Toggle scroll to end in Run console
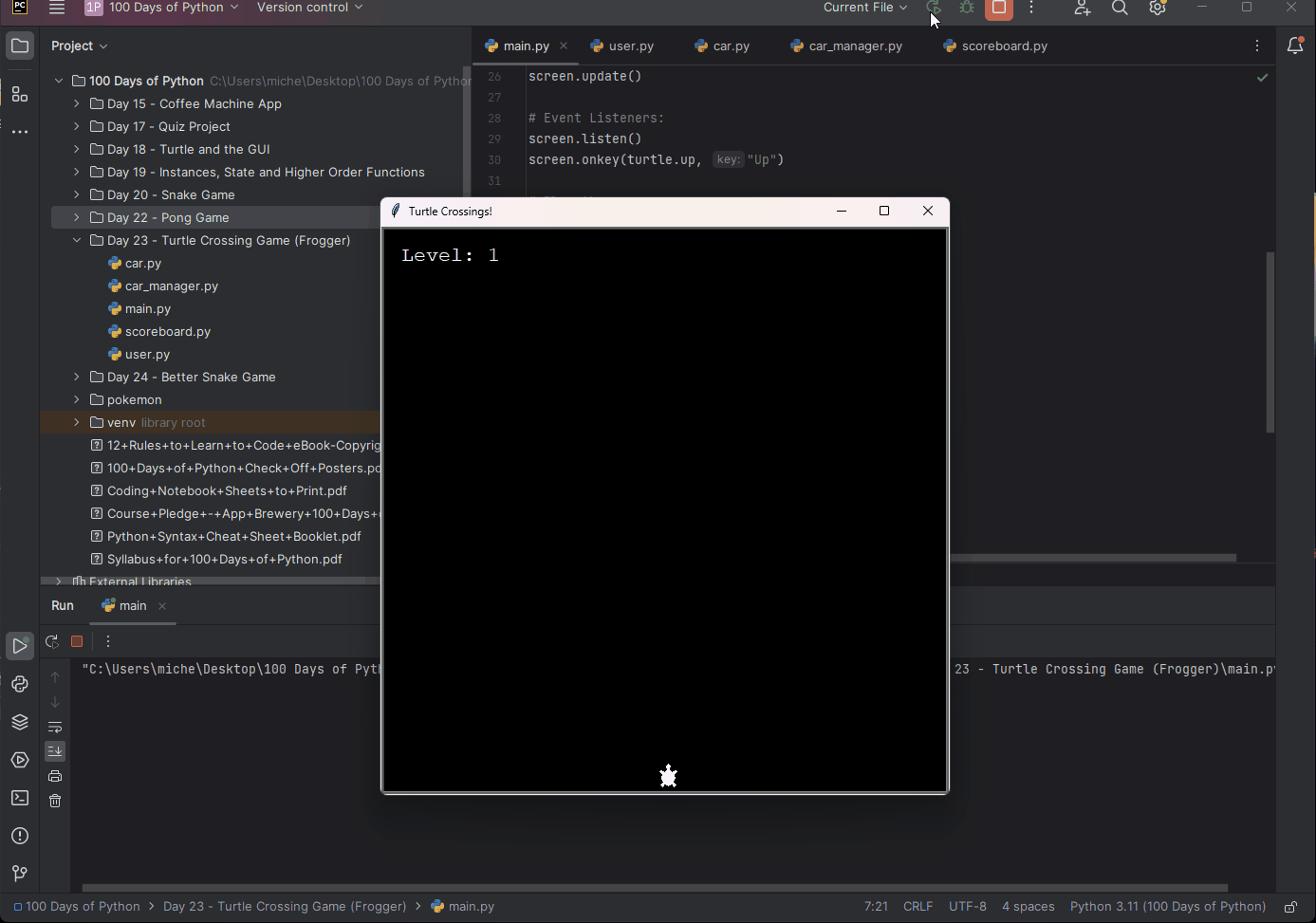This screenshot has width=1316, height=923. tap(55, 751)
